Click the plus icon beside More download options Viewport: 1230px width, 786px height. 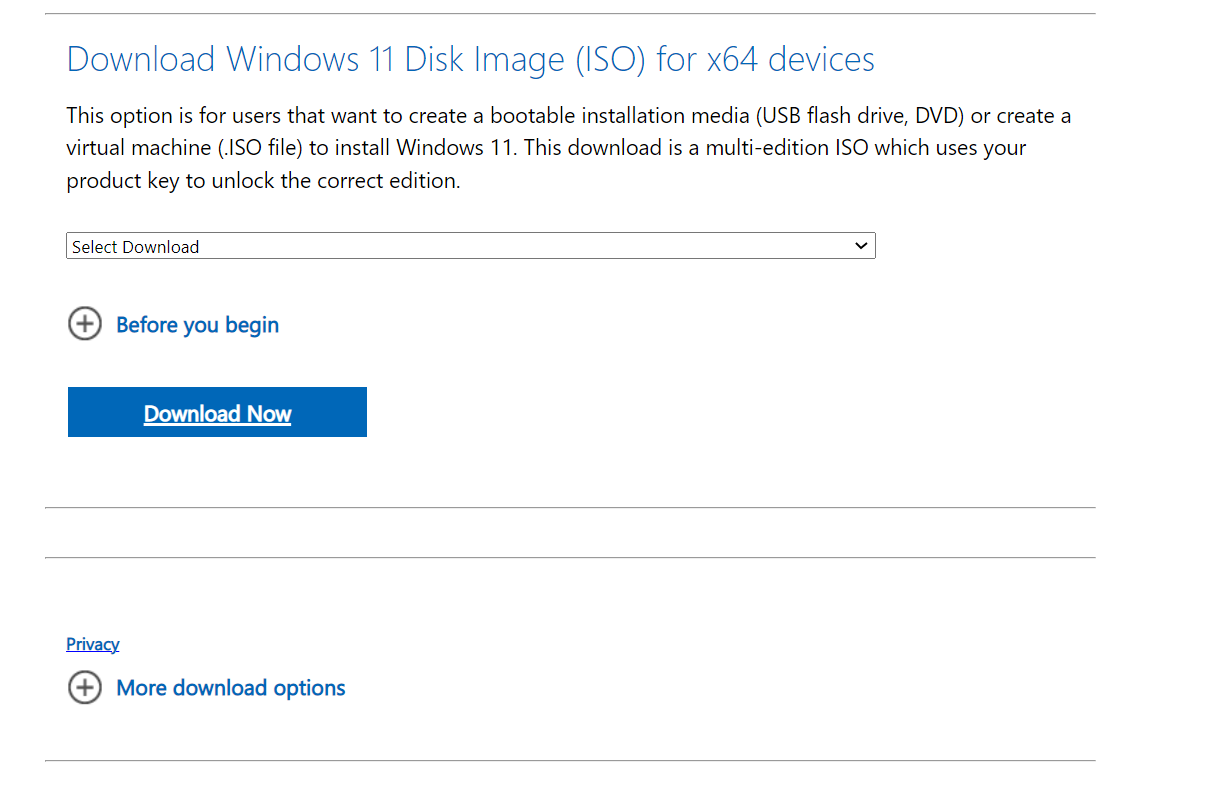85,687
